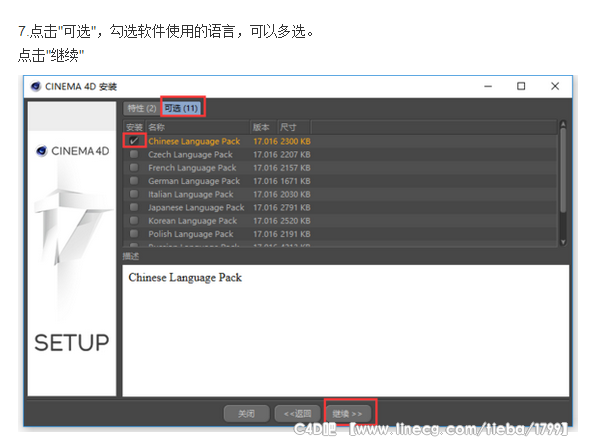Select the German Language Pack row name
This screenshot has width=594, height=446.
[x=194, y=181]
